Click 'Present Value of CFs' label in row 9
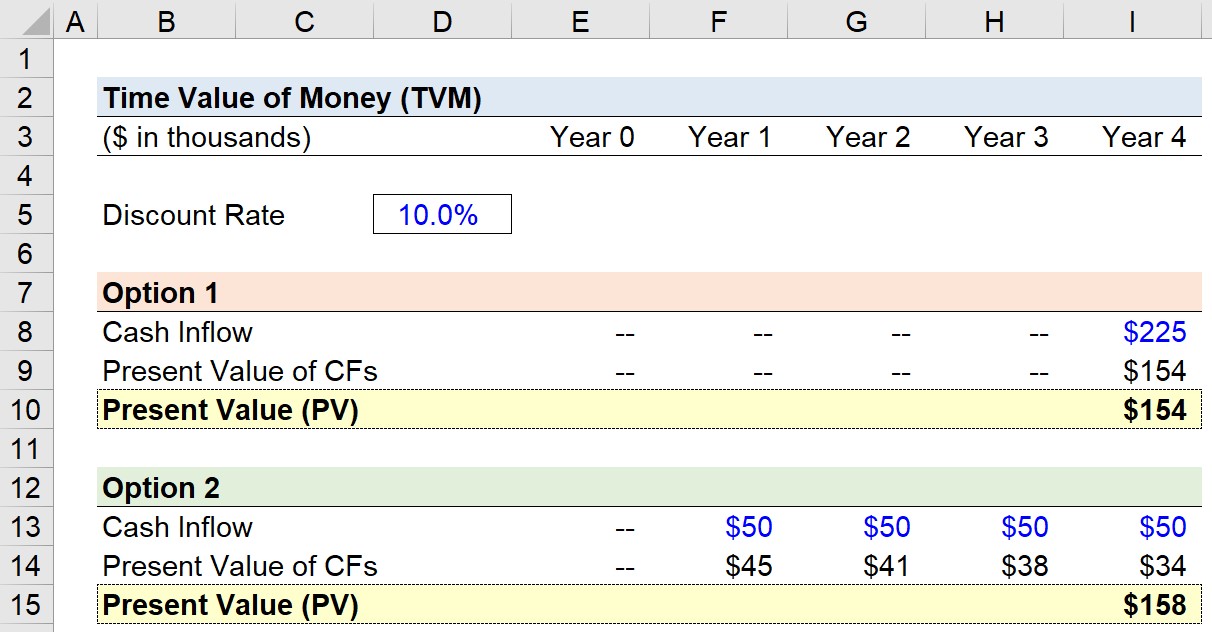This screenshot has height=632, width=1212. [240, 371]
